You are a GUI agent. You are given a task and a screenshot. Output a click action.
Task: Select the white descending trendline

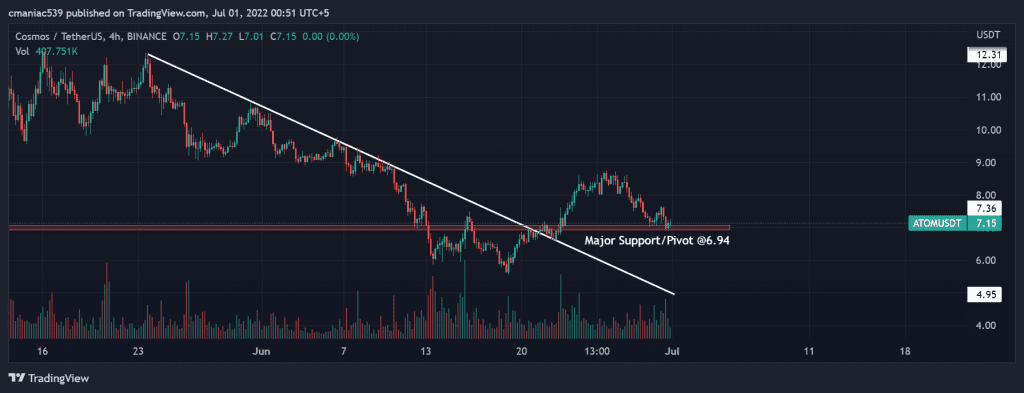coord(410,174)
